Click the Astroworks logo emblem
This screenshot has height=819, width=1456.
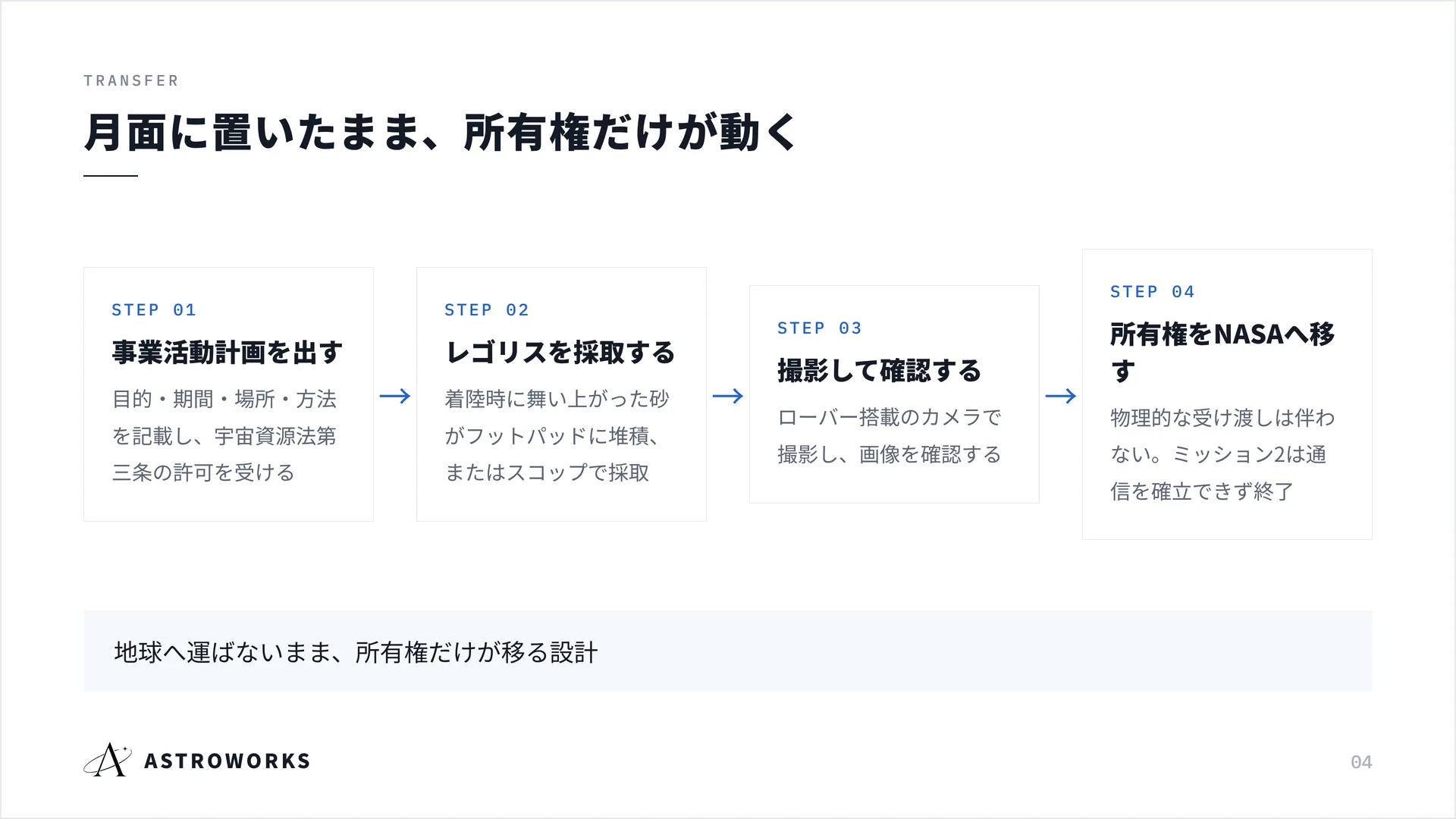coord(107,760)
